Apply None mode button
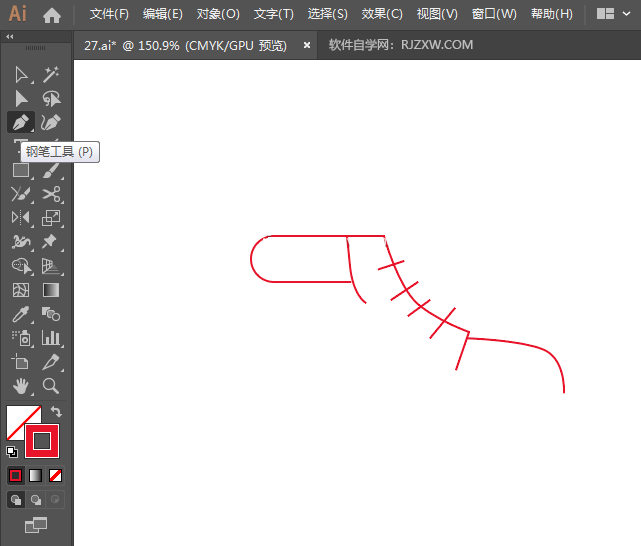 click(55, 475)
